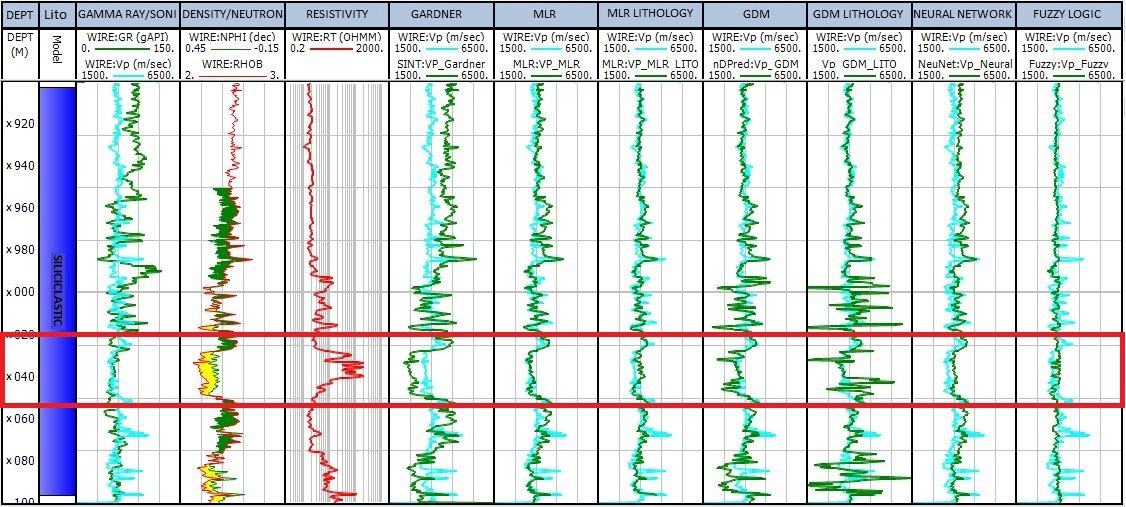Click the x060 depth marker
The width and height of the screenshot is (1126, 507).
tap(19, 419)
